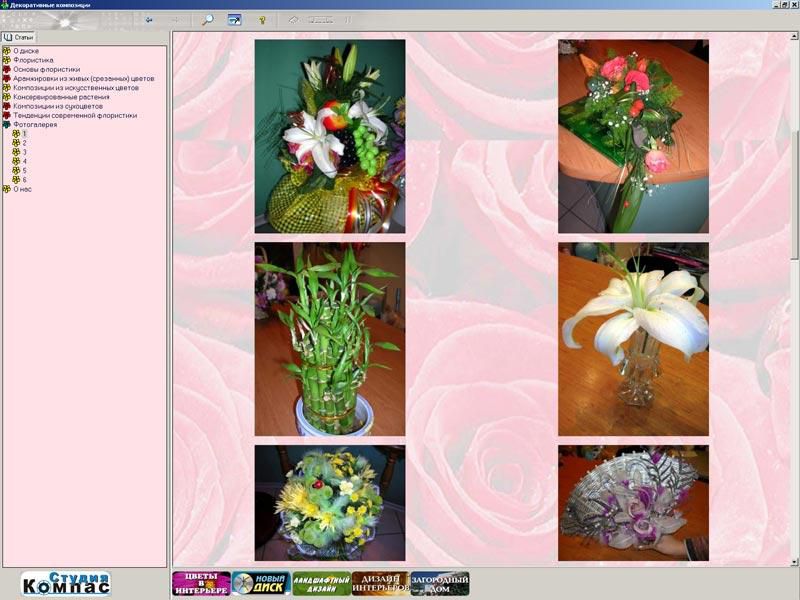The image size is (800, 600).
Task: Switch to the Статьи tab
Action: 19,37
